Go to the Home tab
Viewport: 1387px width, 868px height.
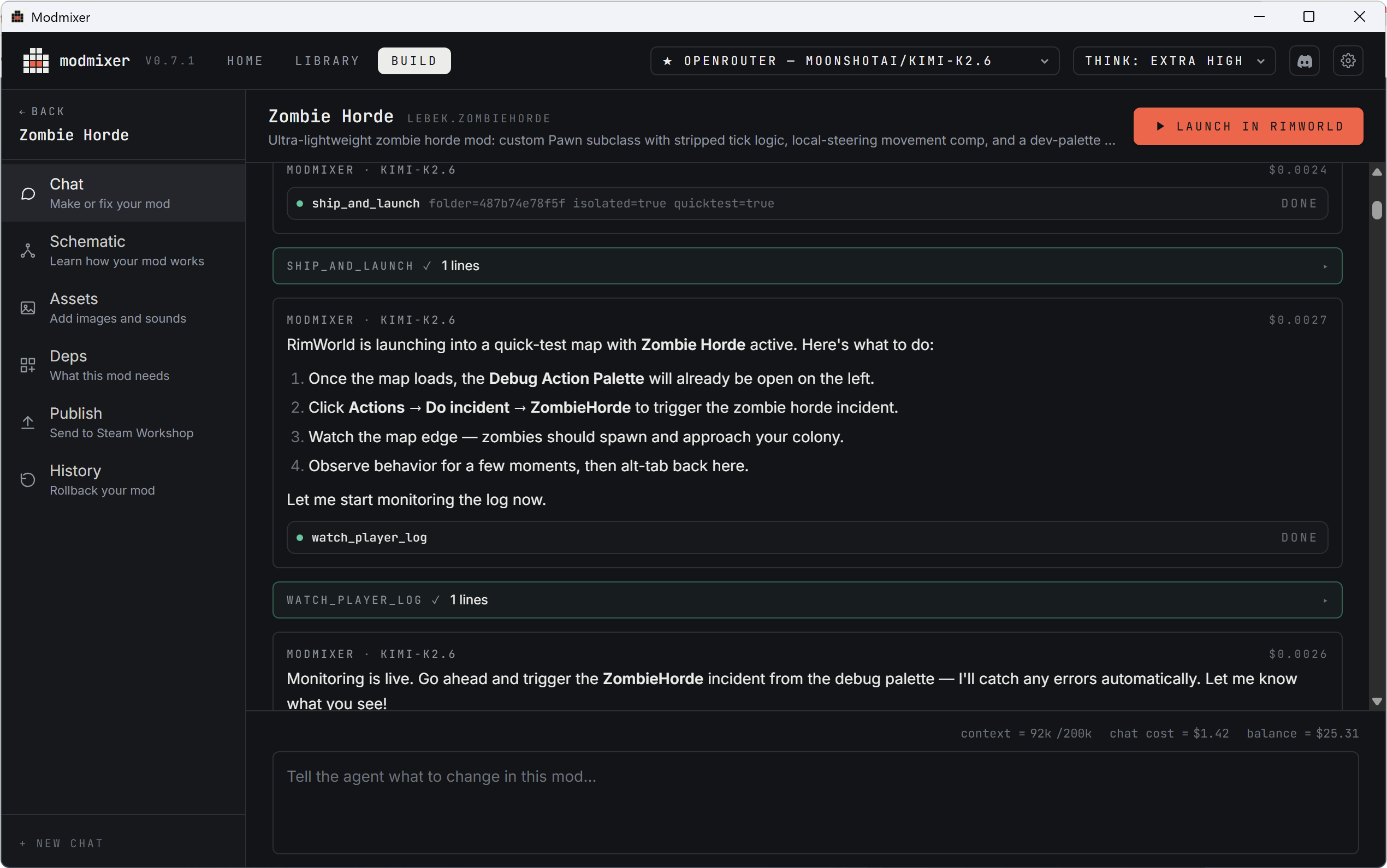click(245, 61)
